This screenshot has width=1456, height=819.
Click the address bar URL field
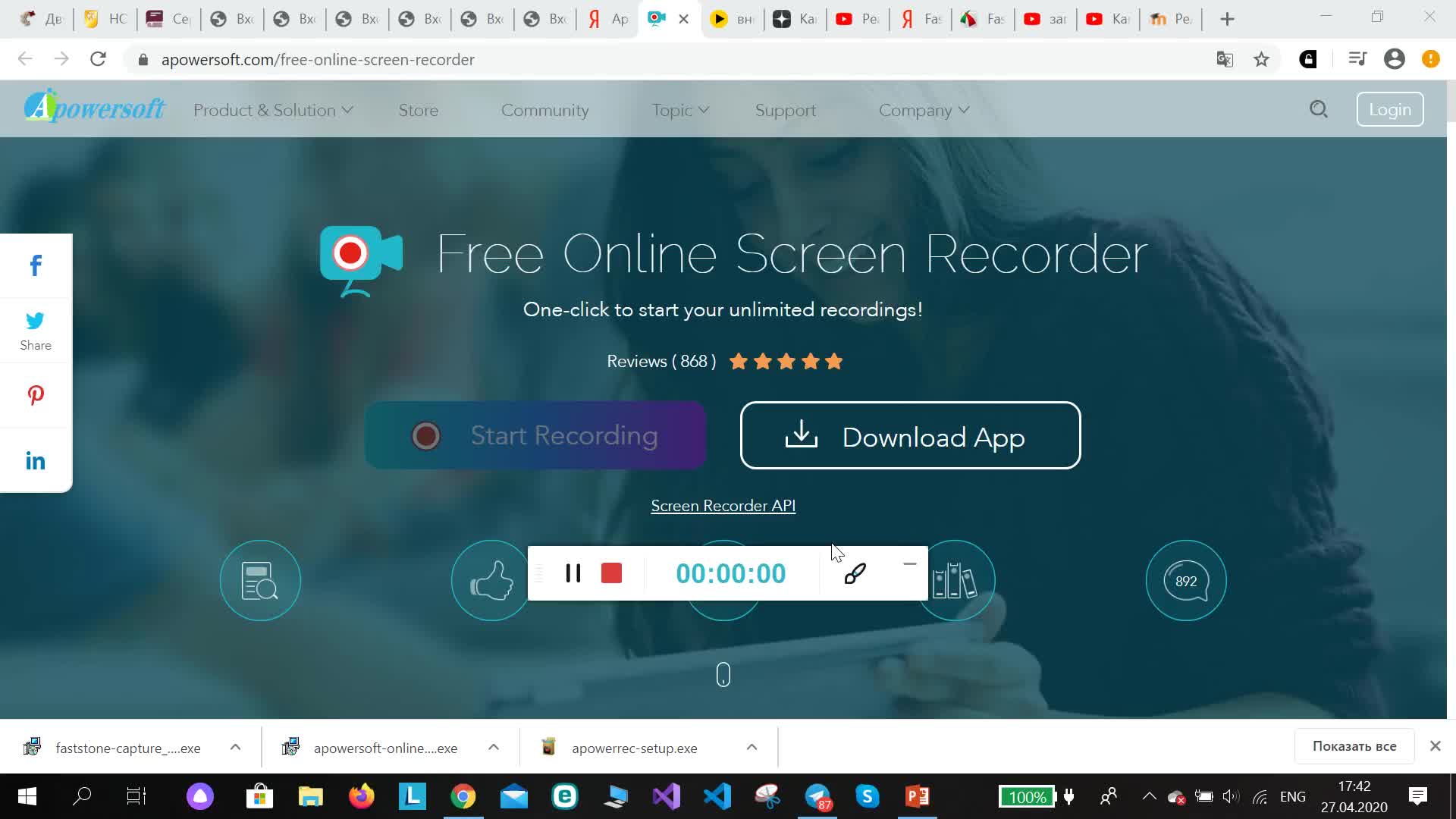667,59
